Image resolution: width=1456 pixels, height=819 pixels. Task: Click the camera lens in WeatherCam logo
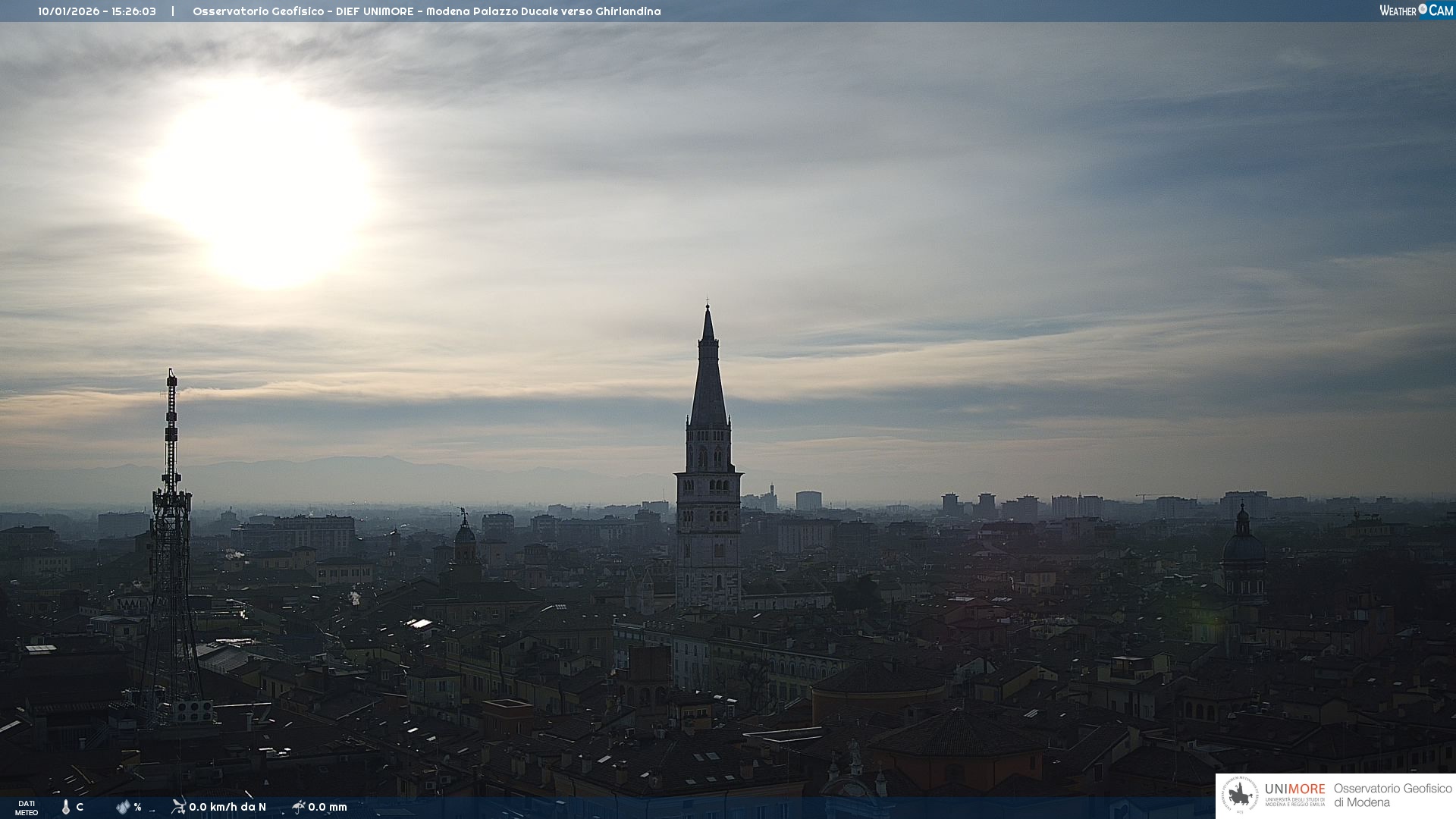tap(1423, 9)
